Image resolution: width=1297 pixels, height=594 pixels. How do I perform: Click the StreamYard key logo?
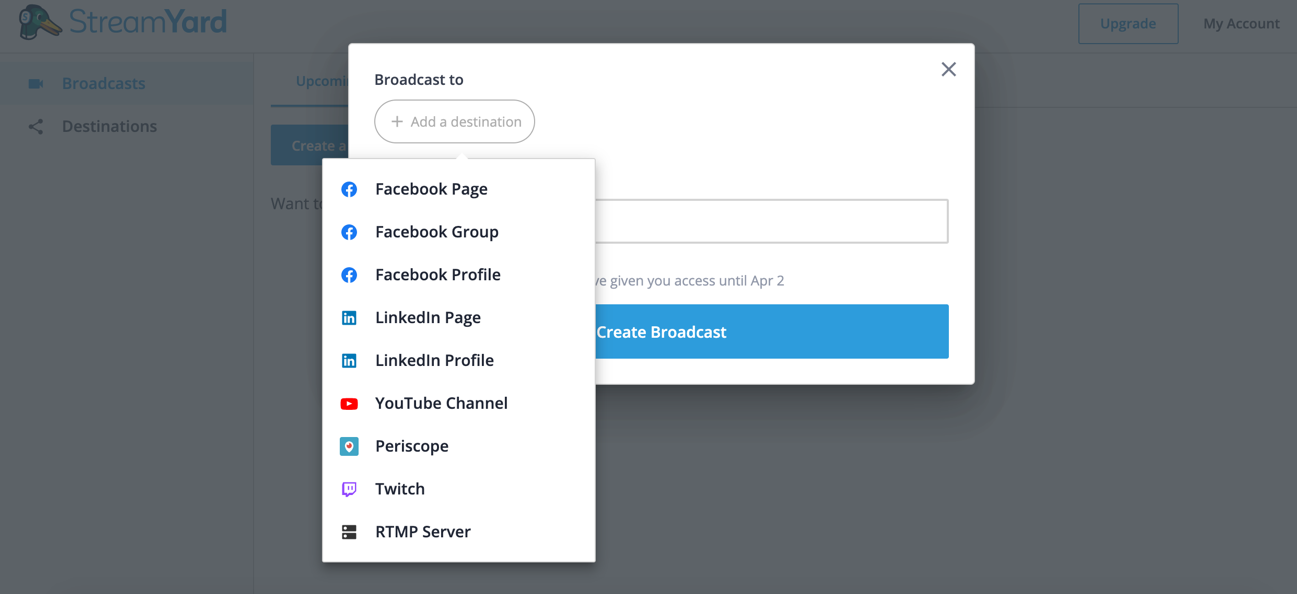pyautogui.click(x=38, y=20)
